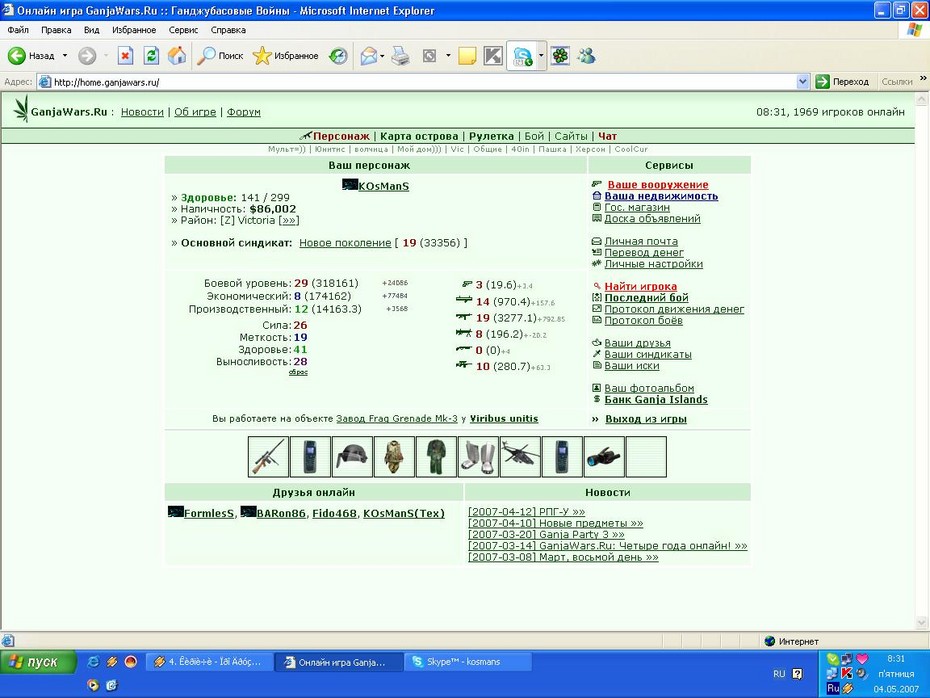
Task: Click the Mail envelope toolbar icon
Action: [x=368, y=56]
